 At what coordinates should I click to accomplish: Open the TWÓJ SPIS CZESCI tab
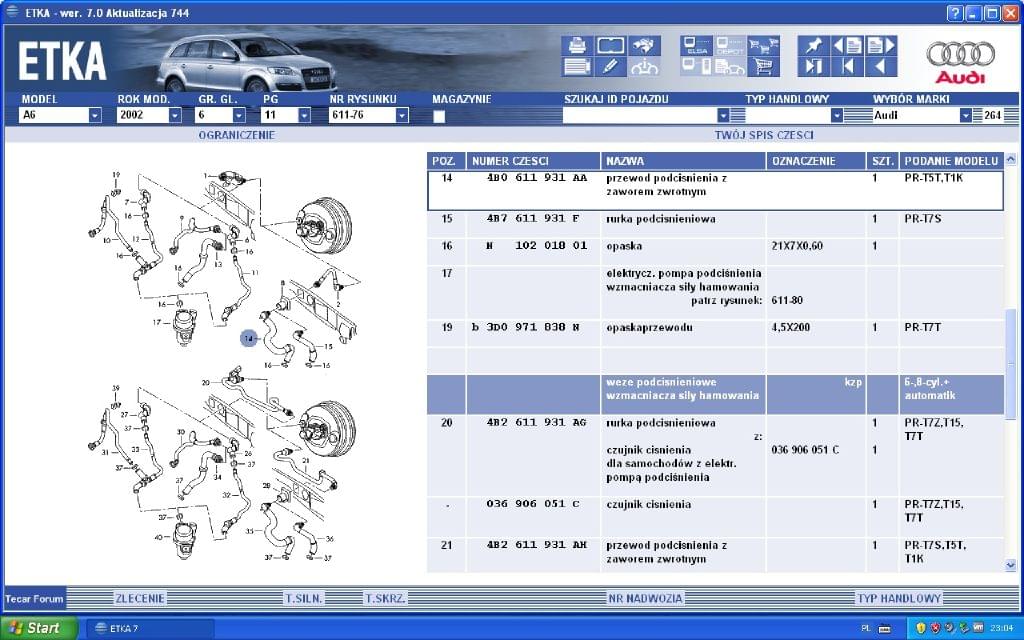pos(764,135)
